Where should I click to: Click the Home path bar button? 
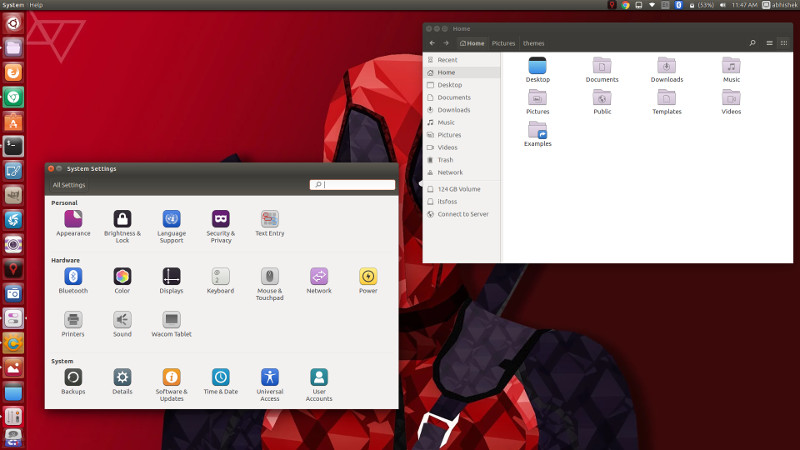[472, 43]
